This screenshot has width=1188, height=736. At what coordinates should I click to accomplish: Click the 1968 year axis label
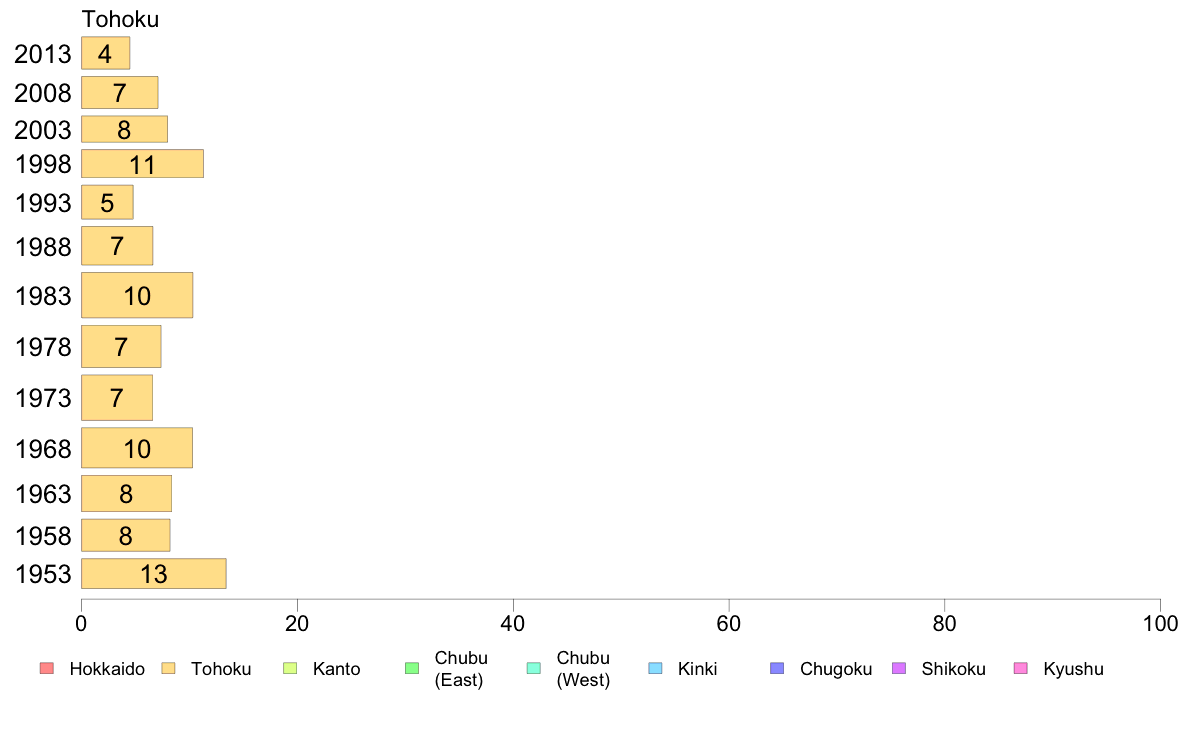pos(43,449)
